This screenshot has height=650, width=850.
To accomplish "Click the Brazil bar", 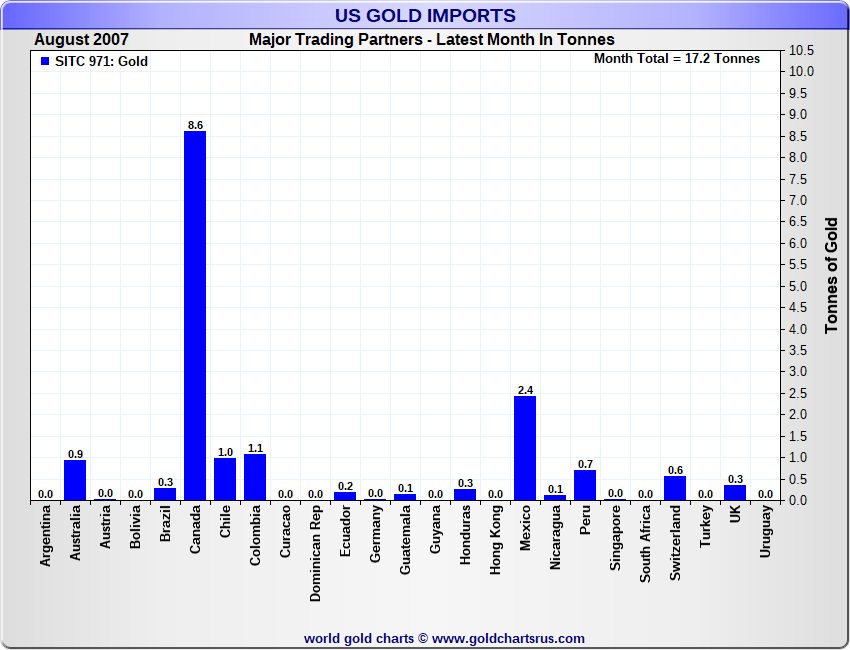I will 165,494.
